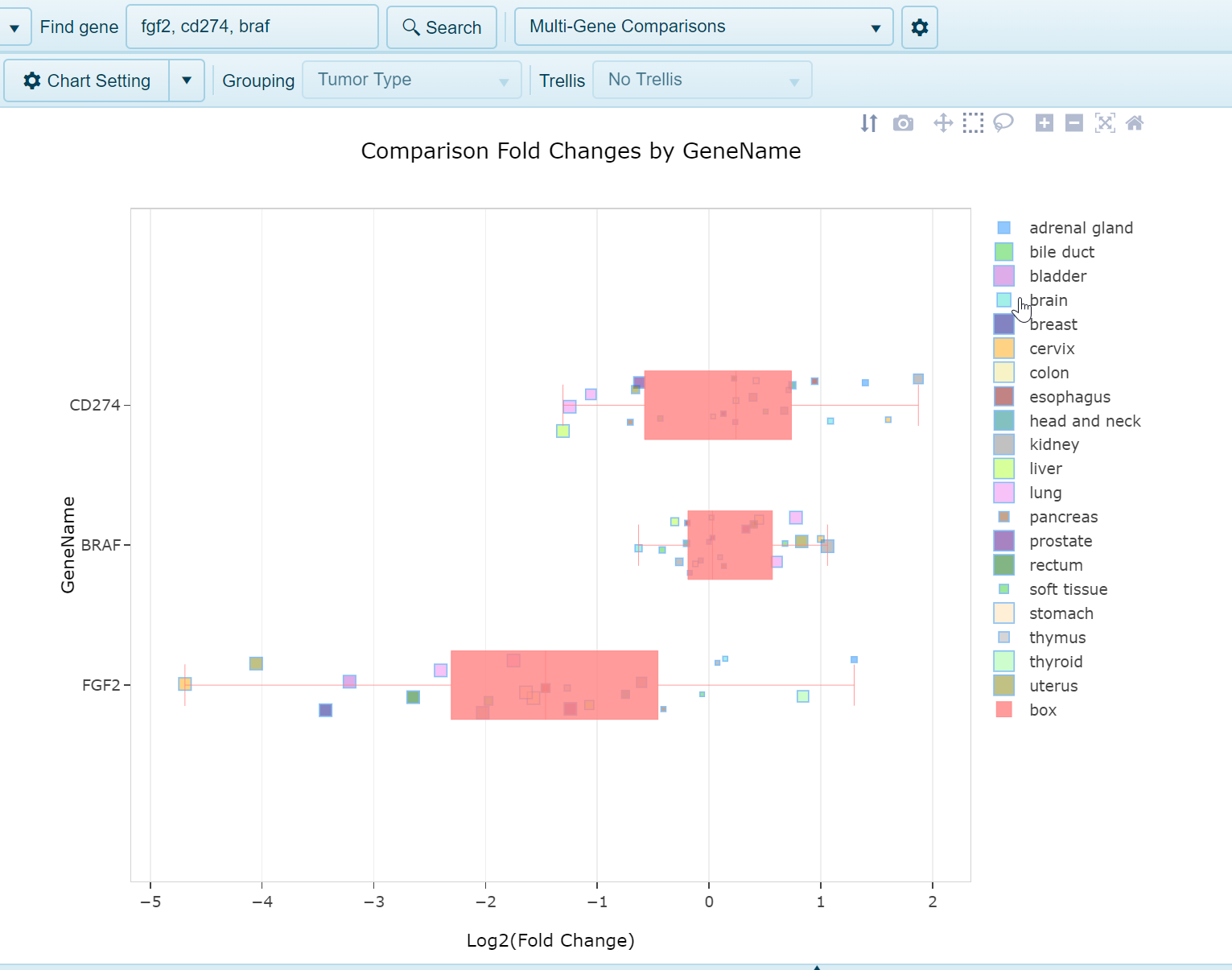1232x970 pixels.
Task: Activate the Lasso Select tool
Action: point(1003,123)
